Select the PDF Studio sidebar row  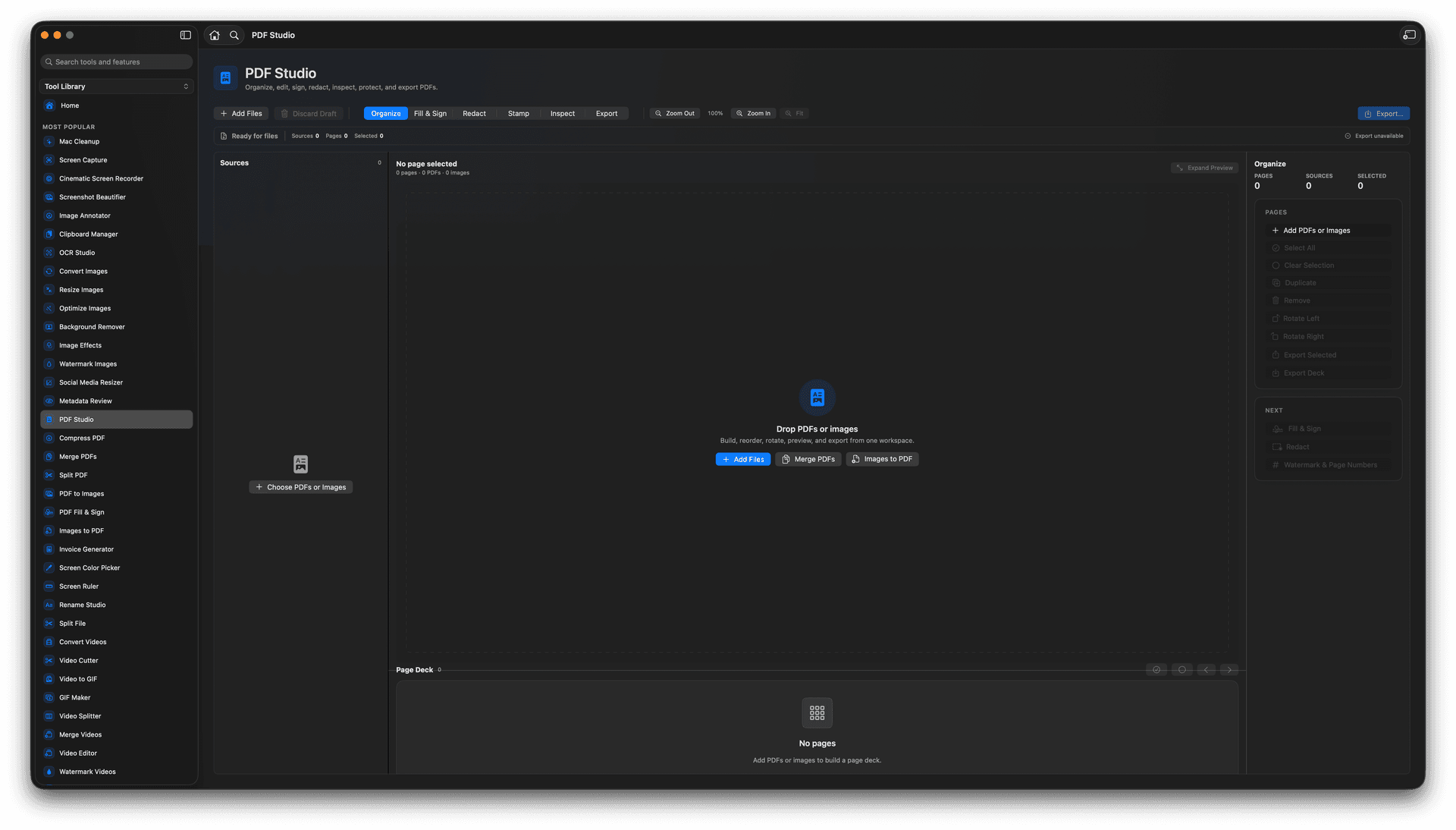[x=117, y=420]
